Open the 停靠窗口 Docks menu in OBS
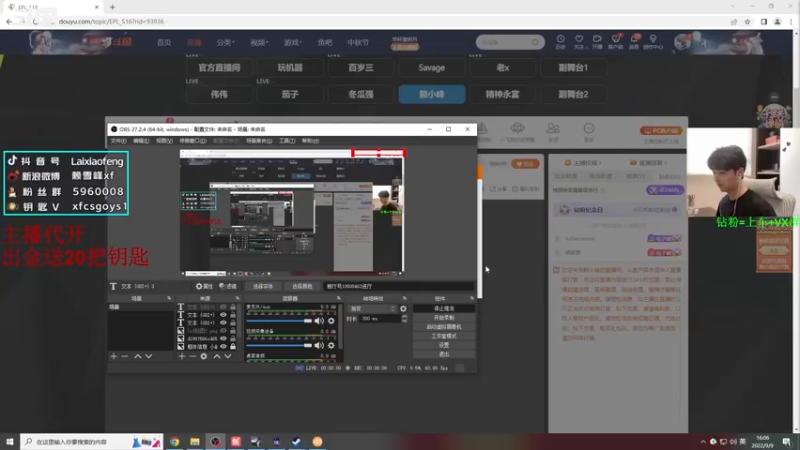This screenshot has width=800, height=450. pos(193,141)
